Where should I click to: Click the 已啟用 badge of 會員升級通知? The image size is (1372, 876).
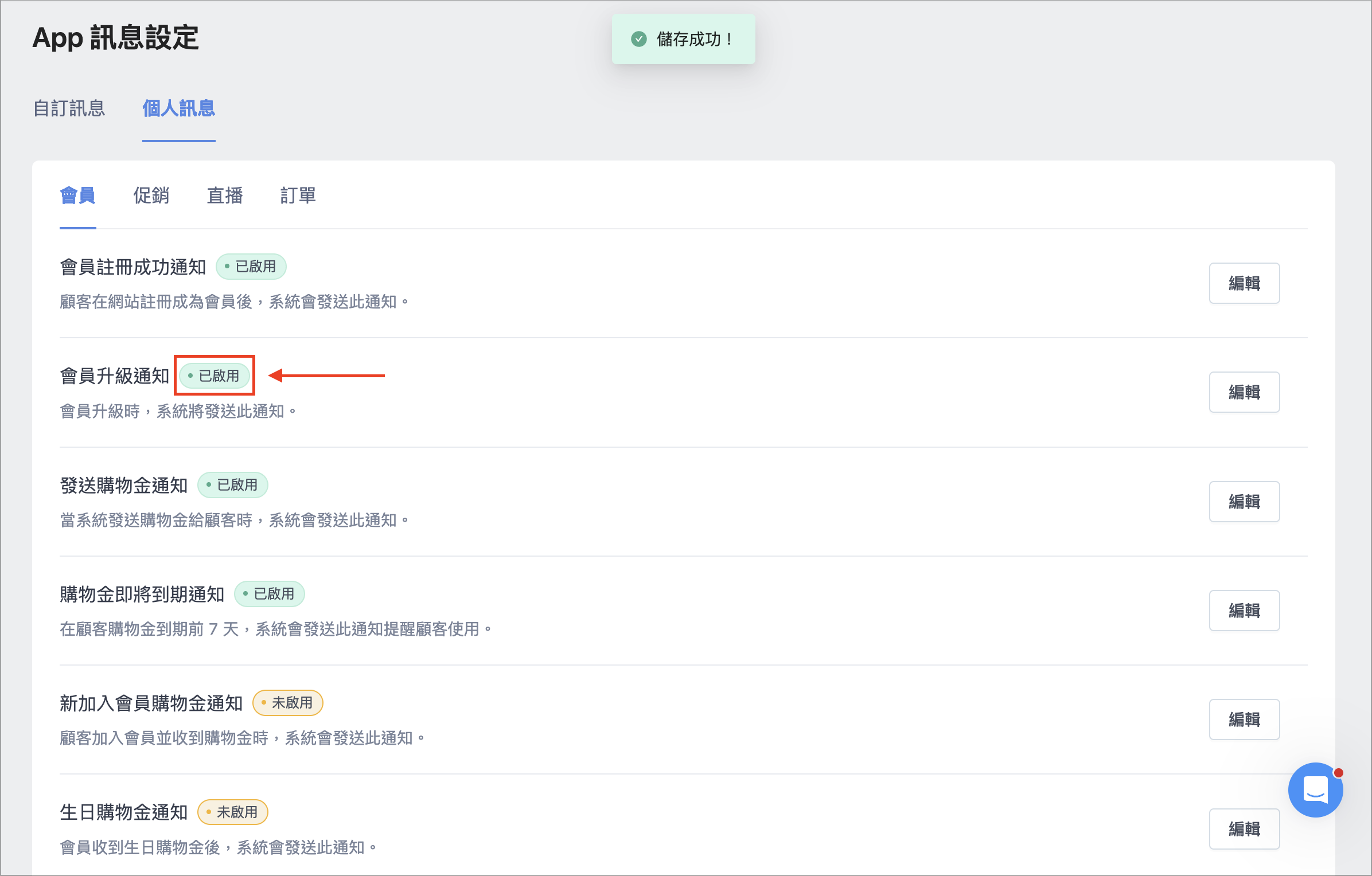pos(215,376)
